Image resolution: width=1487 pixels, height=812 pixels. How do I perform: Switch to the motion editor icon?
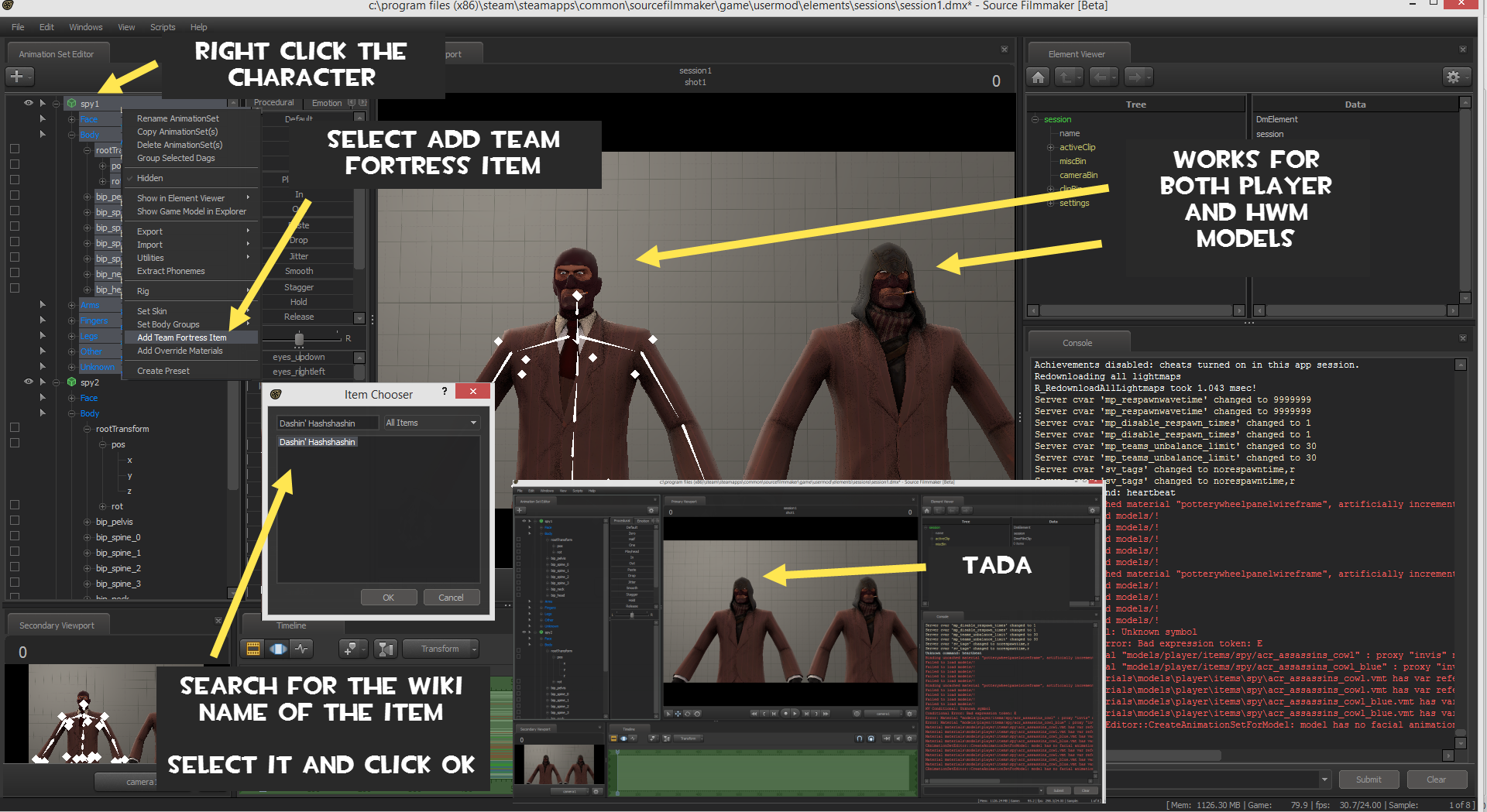tap(277, 649)
